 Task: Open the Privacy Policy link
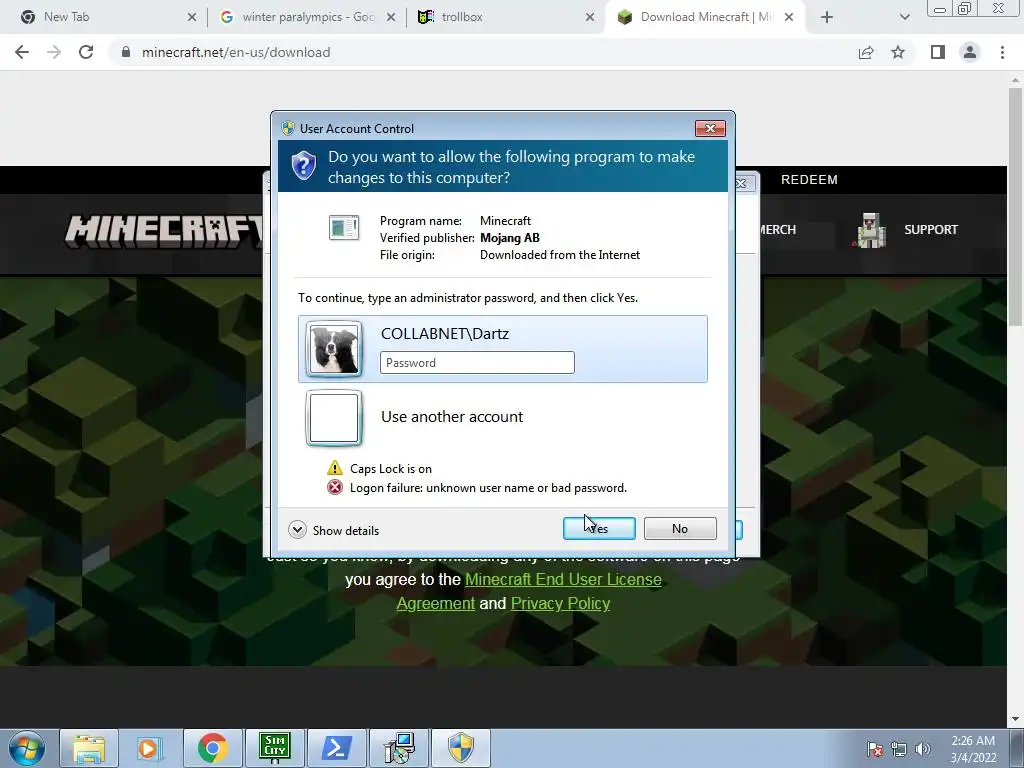pyautogui.click(x=560, y=603)
